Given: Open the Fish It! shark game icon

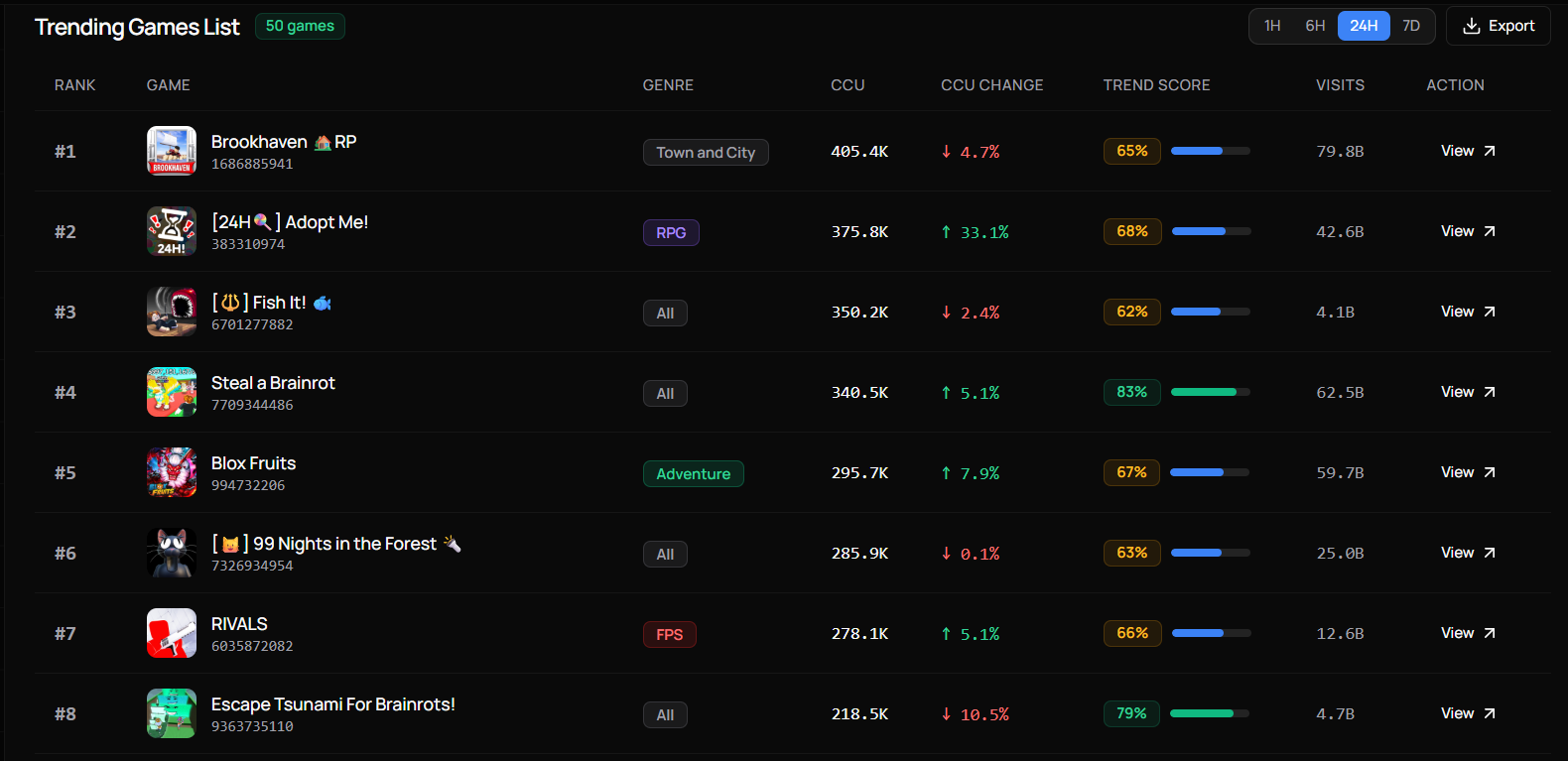Looking at the screenshot, I should [172, 312].
